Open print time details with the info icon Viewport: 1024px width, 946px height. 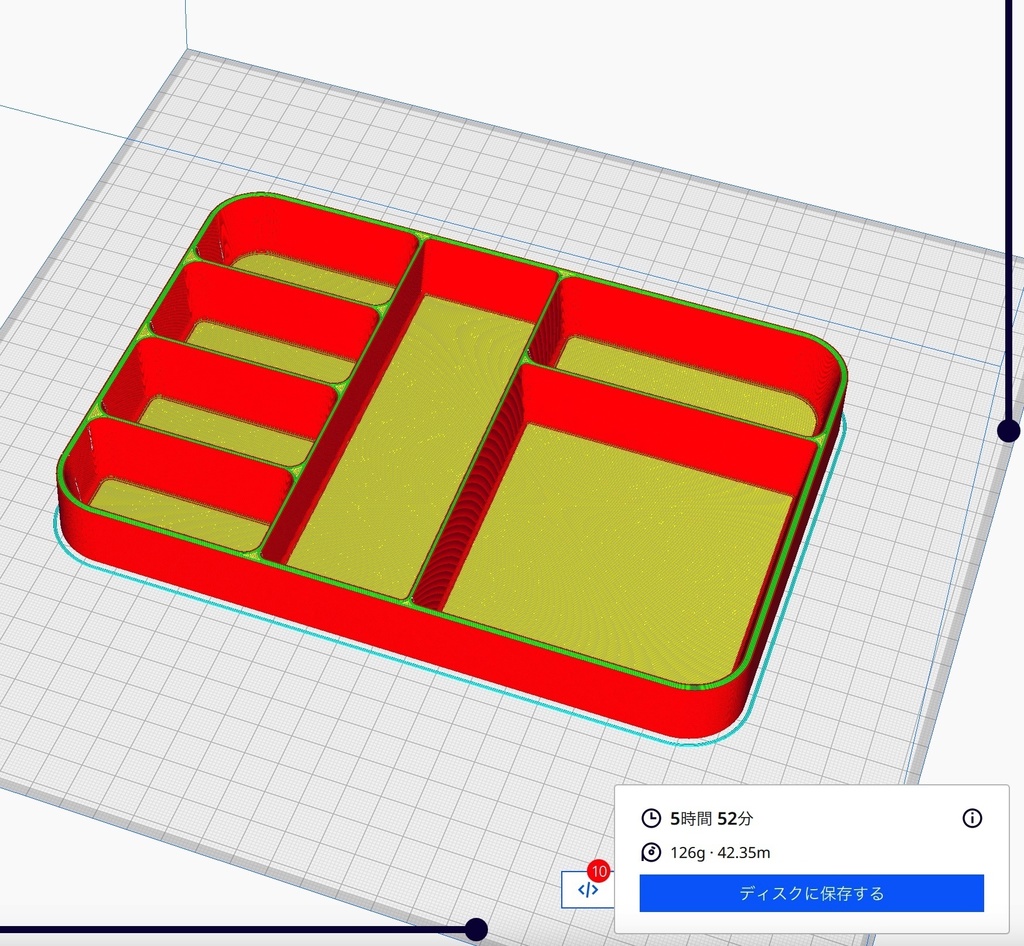coord(971,818)
